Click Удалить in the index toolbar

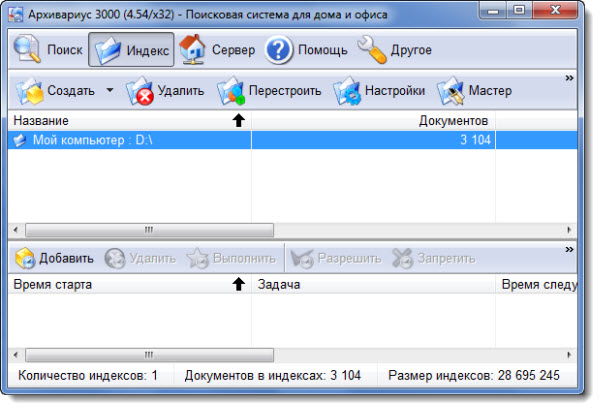click(x=166, y=91)
